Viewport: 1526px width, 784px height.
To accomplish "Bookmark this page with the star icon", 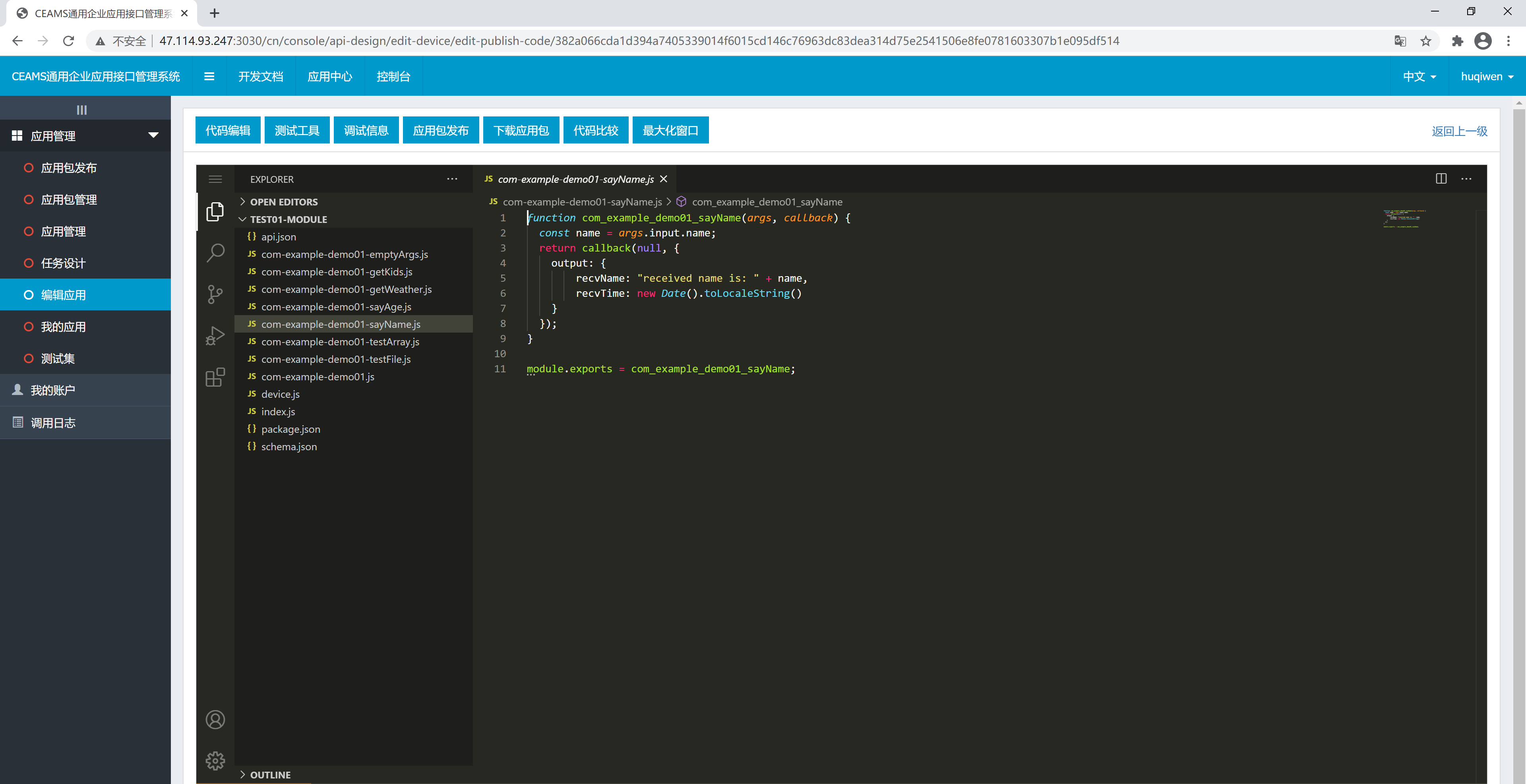I will [1426, 41].
